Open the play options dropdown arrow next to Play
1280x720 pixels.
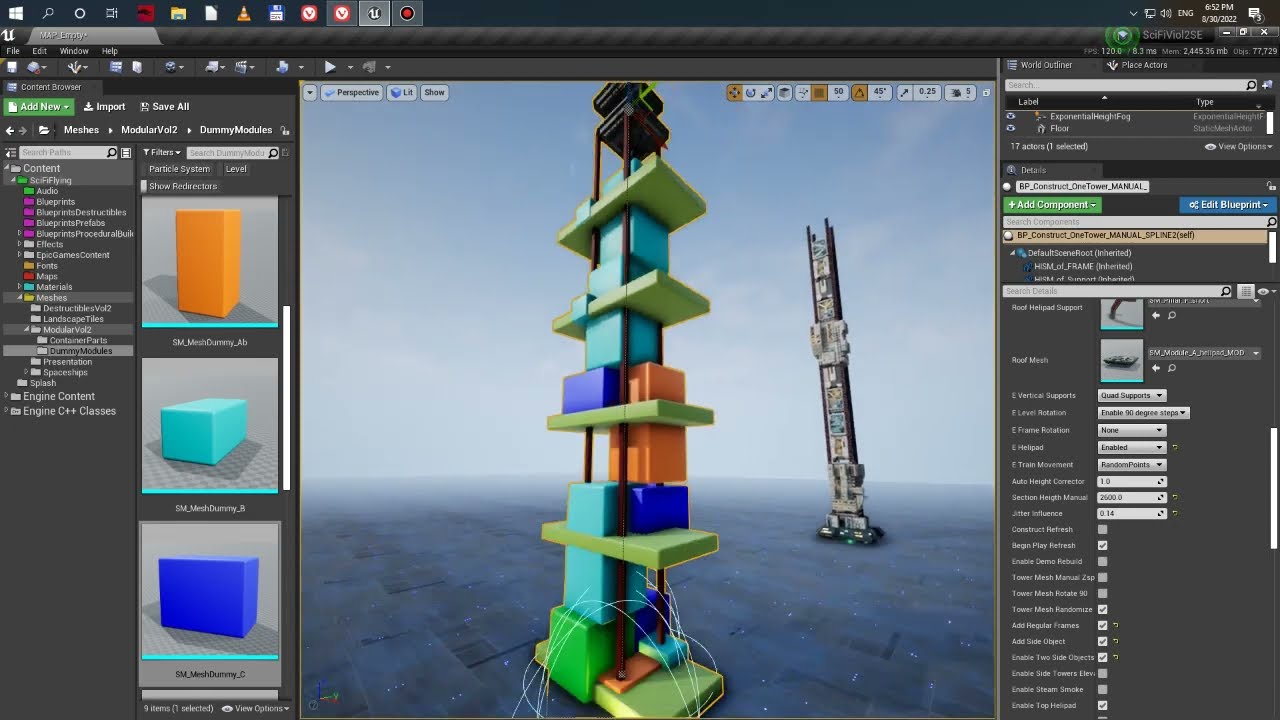pos(350,67)
